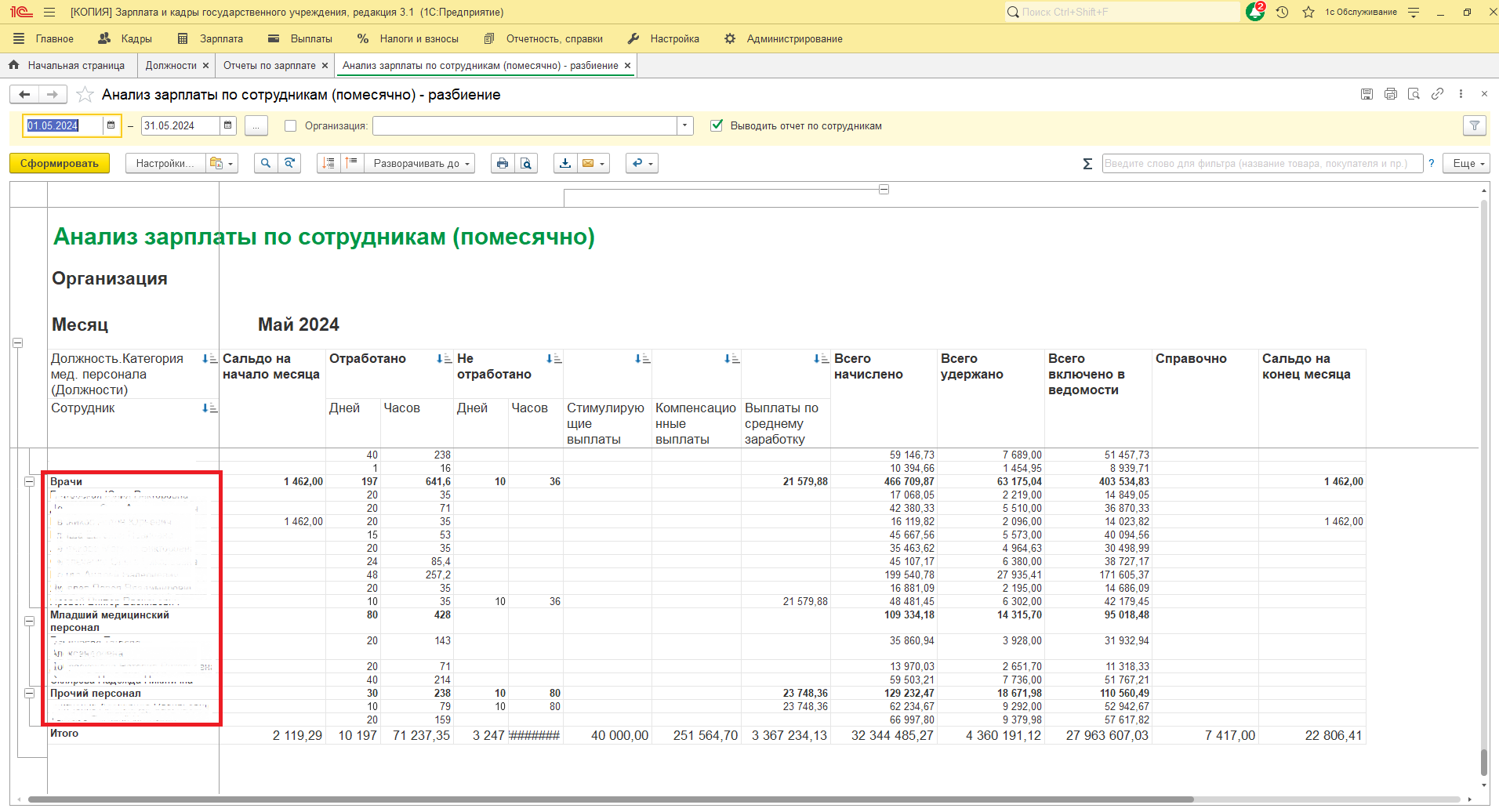Image resolution: width=1499 pixels, height=812 pixels.
Task: Save the report with the download-arrow icon
Action: [x=565, y=163]
